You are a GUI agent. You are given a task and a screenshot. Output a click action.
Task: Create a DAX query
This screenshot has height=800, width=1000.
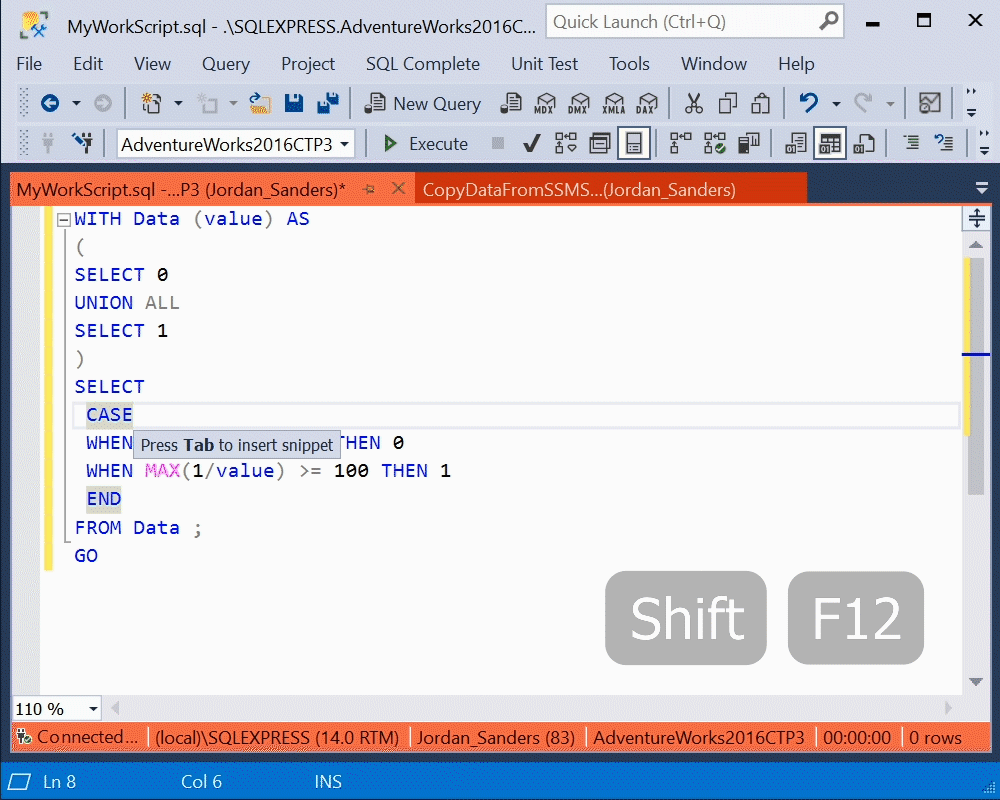coord(647,103)
